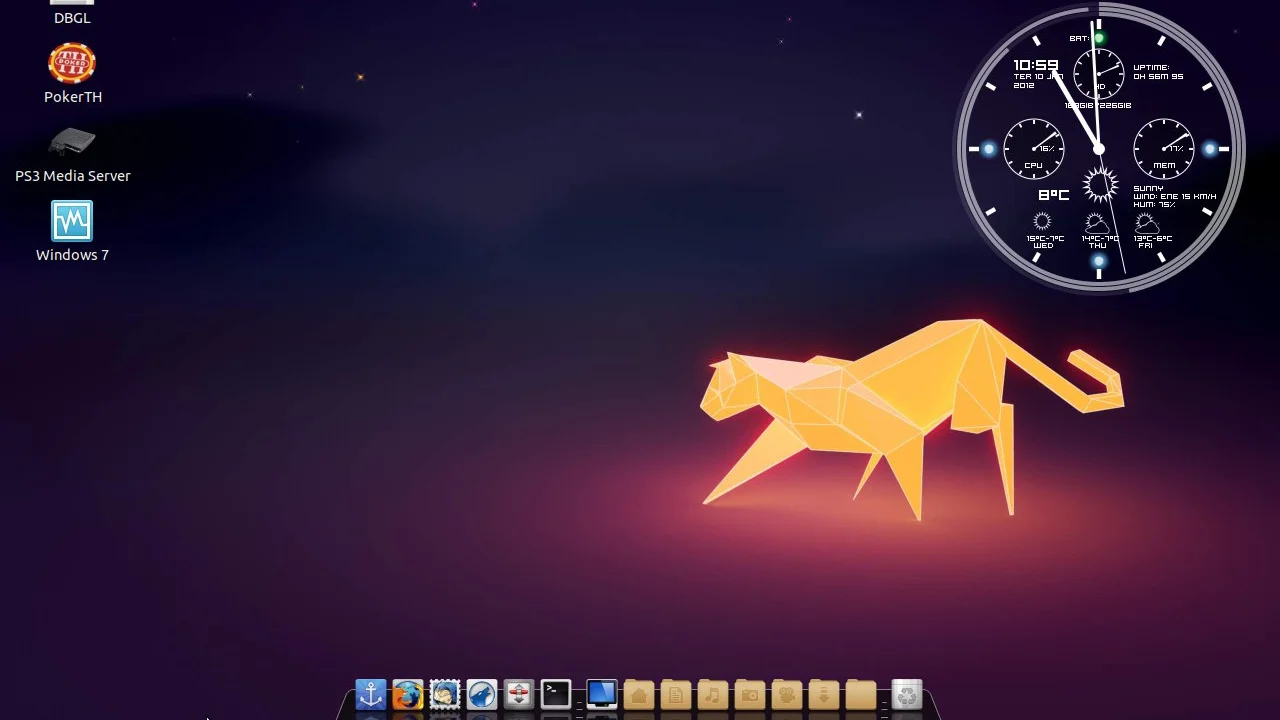Open the computer display icon in the dock
Image resolution: width=1280 pixels, height=720 pixels.
point(601,695)
